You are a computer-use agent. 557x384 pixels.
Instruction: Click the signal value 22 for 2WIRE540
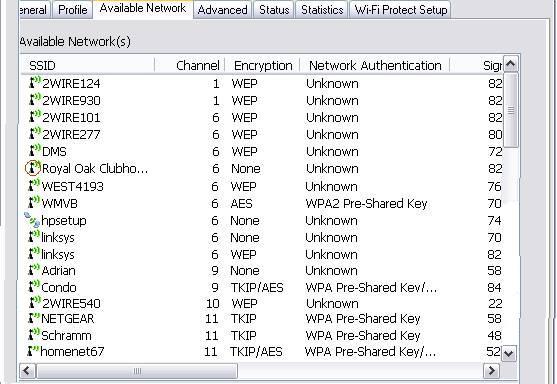click(494, 304)
